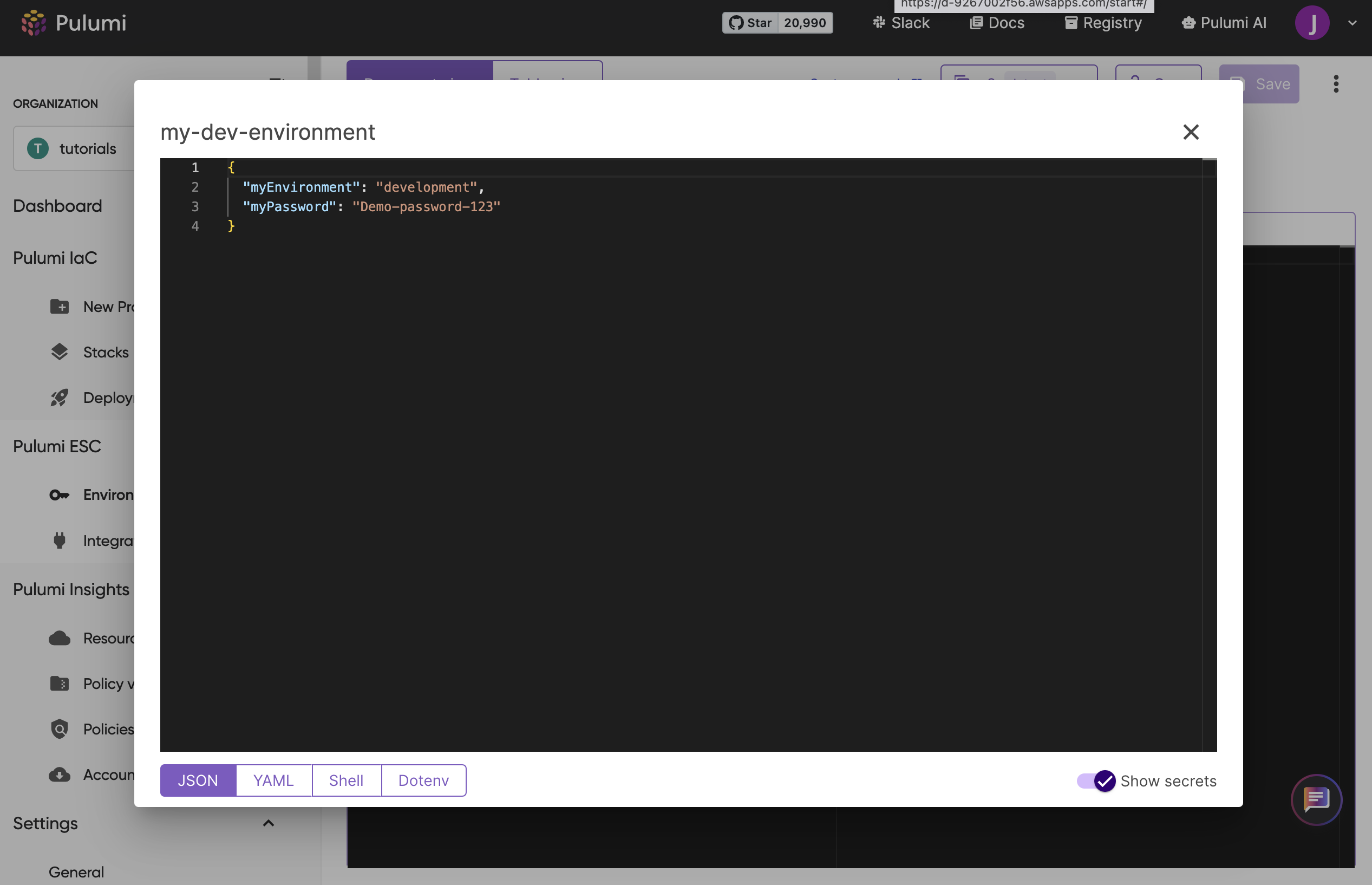Open the Slack link in header

pyautogui.click(x=901, y=23)
